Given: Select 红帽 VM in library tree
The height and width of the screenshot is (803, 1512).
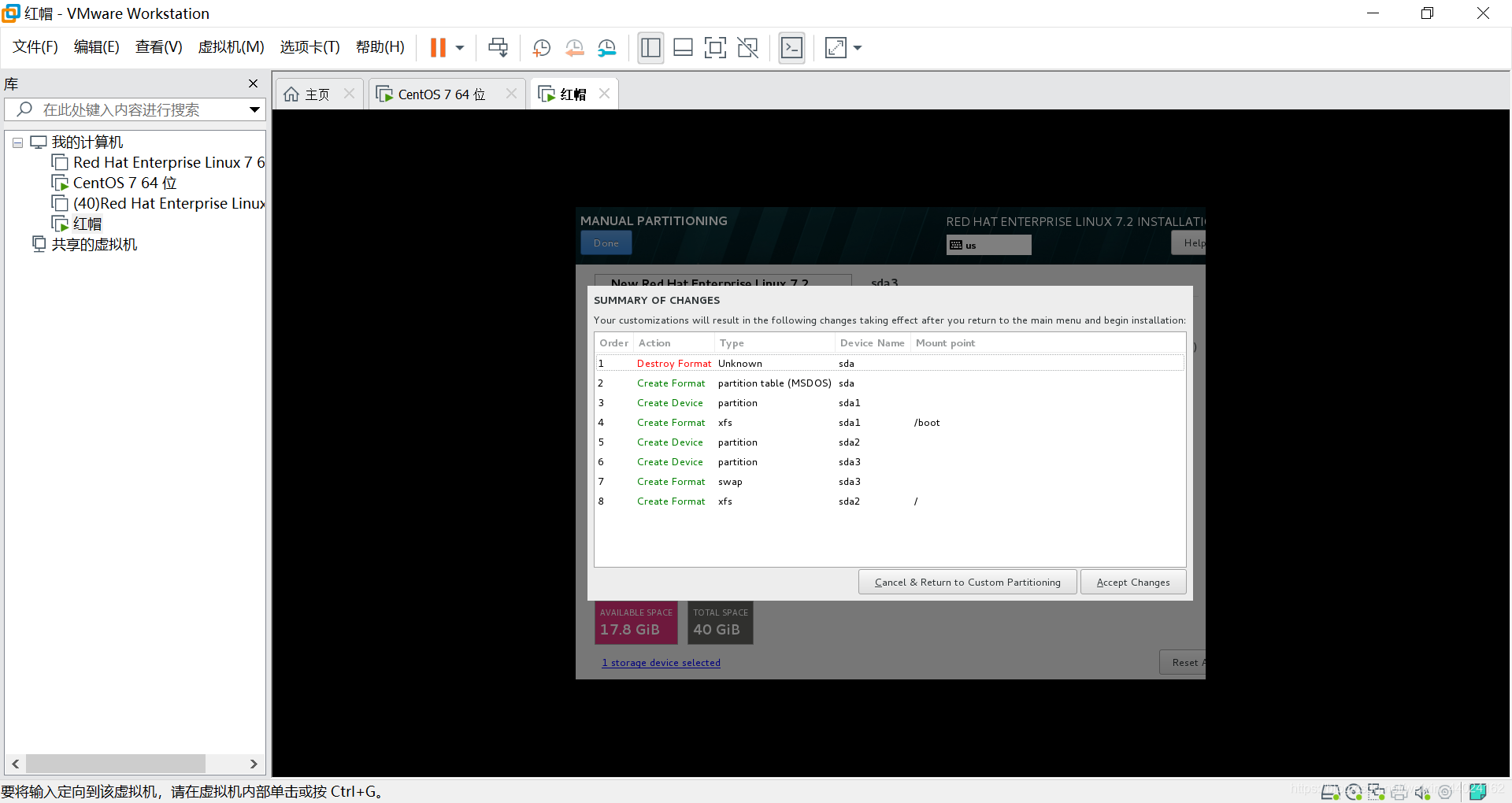Looking at the screenshot, I should (x=78, y=224).
